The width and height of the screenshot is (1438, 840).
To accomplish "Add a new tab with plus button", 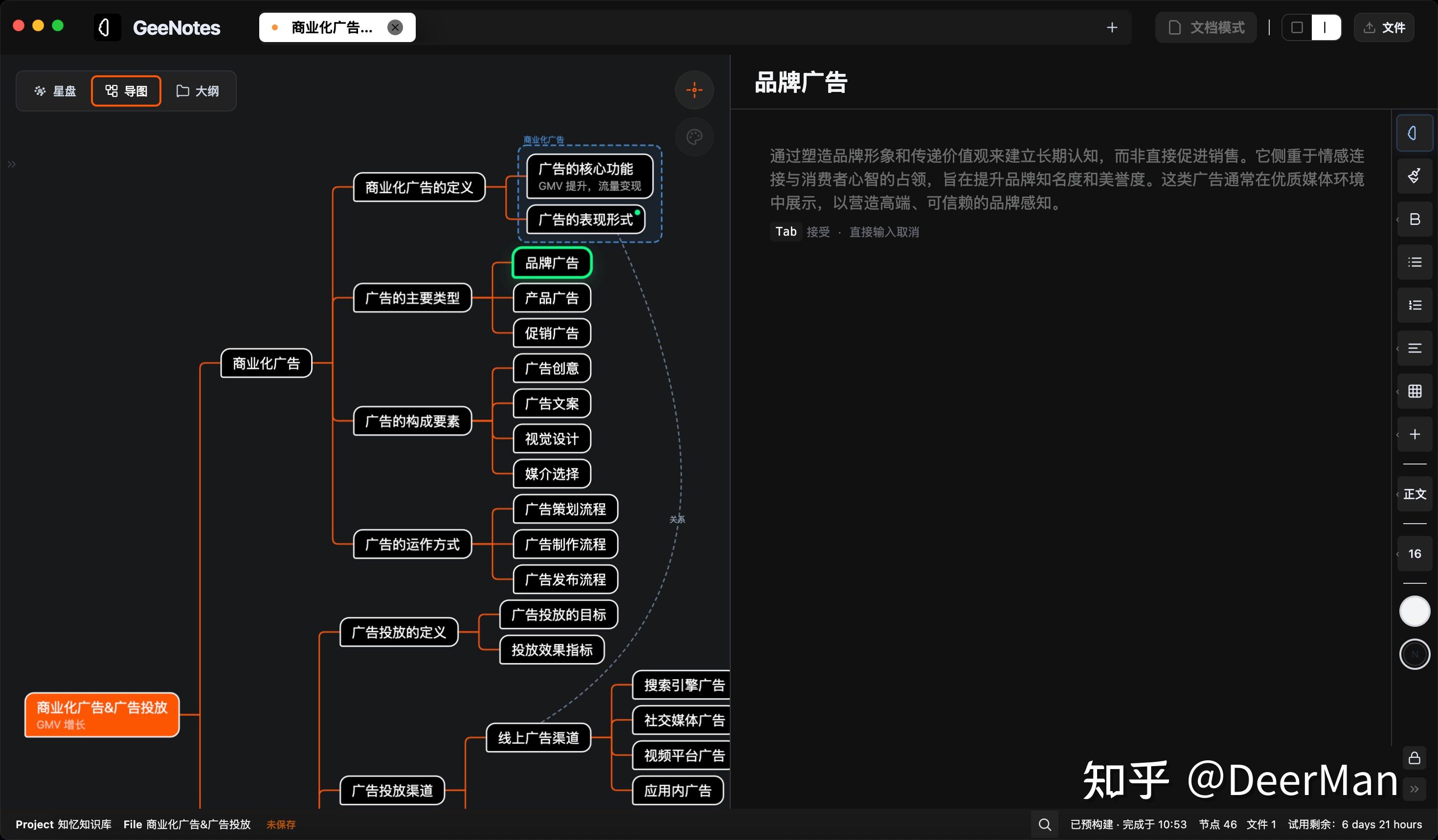I will coord(1112,27).
